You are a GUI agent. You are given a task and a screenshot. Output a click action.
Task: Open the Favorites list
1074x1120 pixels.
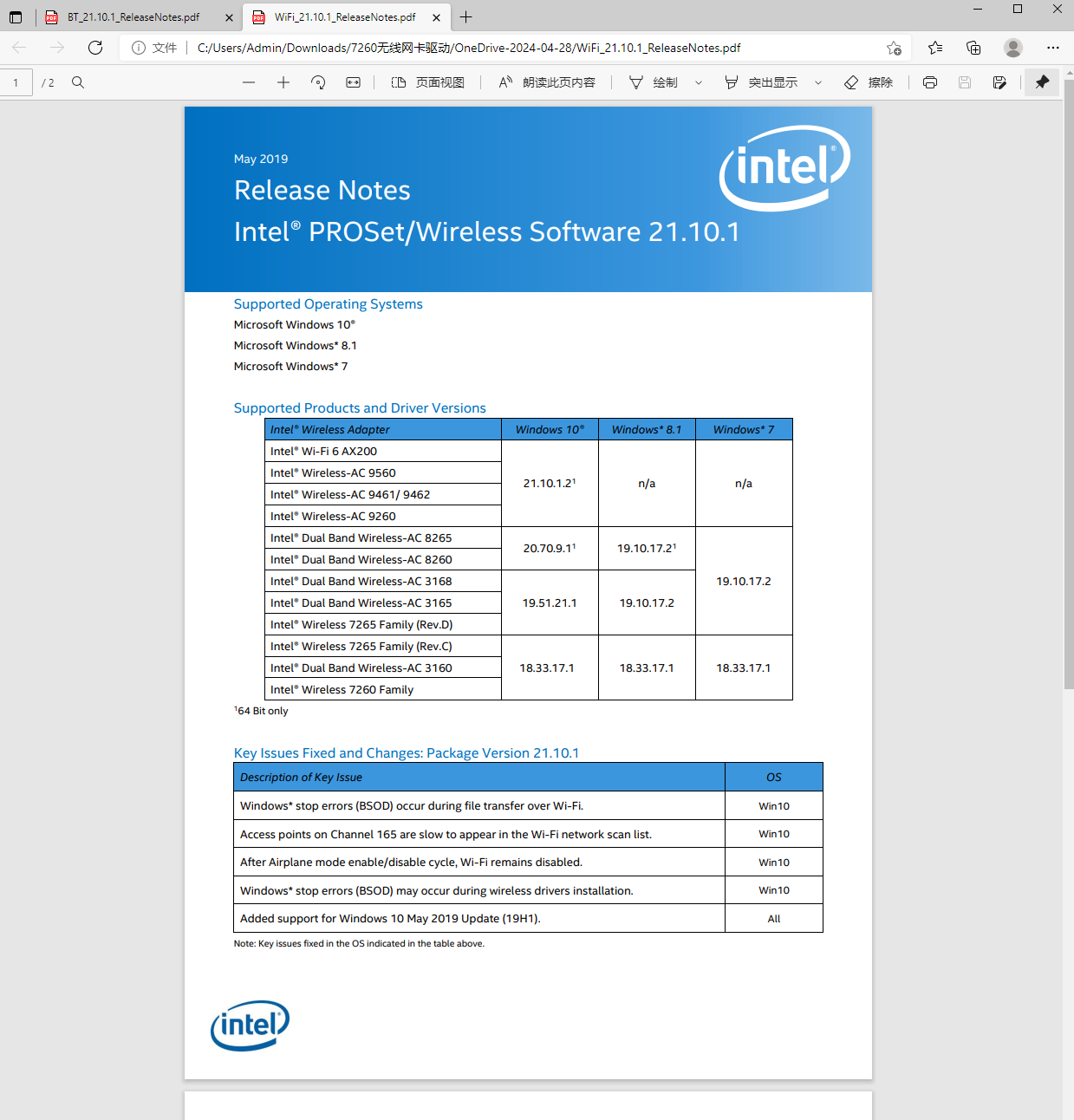[x=935, y=48]
